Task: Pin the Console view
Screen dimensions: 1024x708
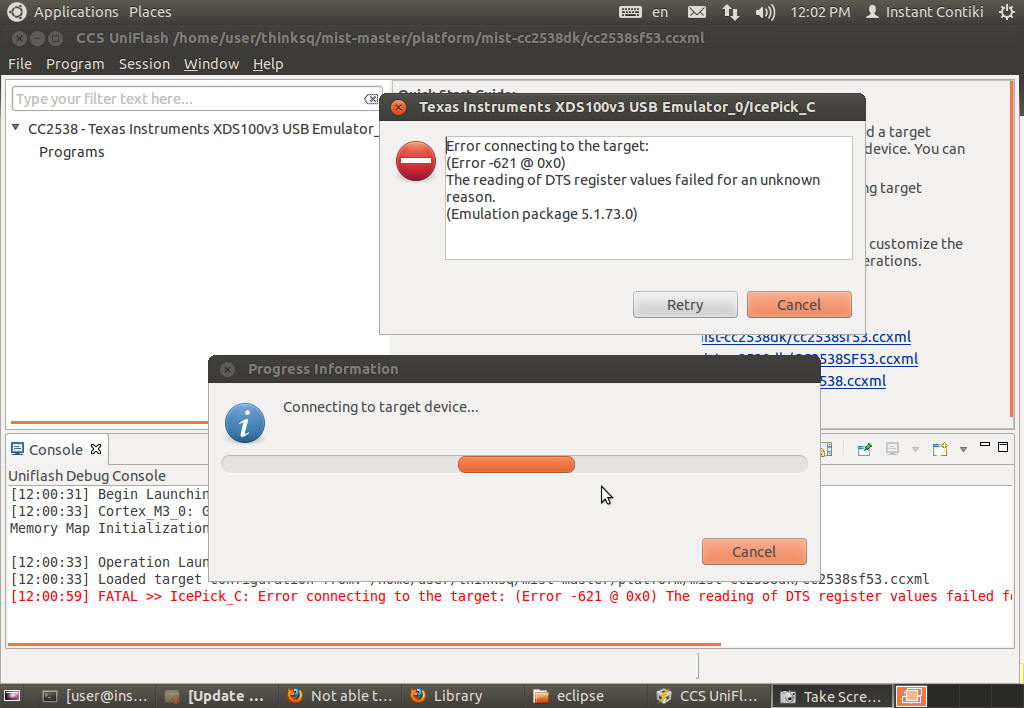Action: [x=865, y=449]
